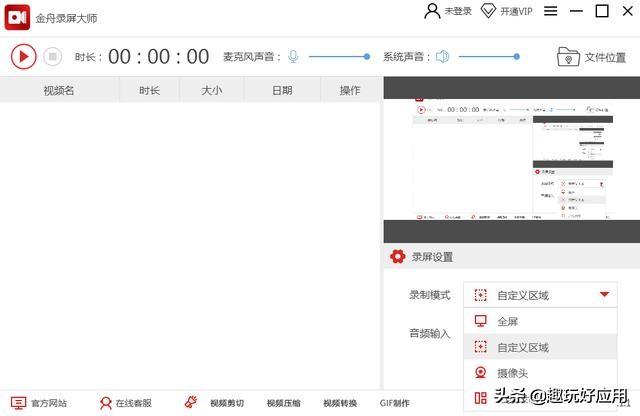
Task: Click the 未登录 login text
Action: tap(458, 11)
